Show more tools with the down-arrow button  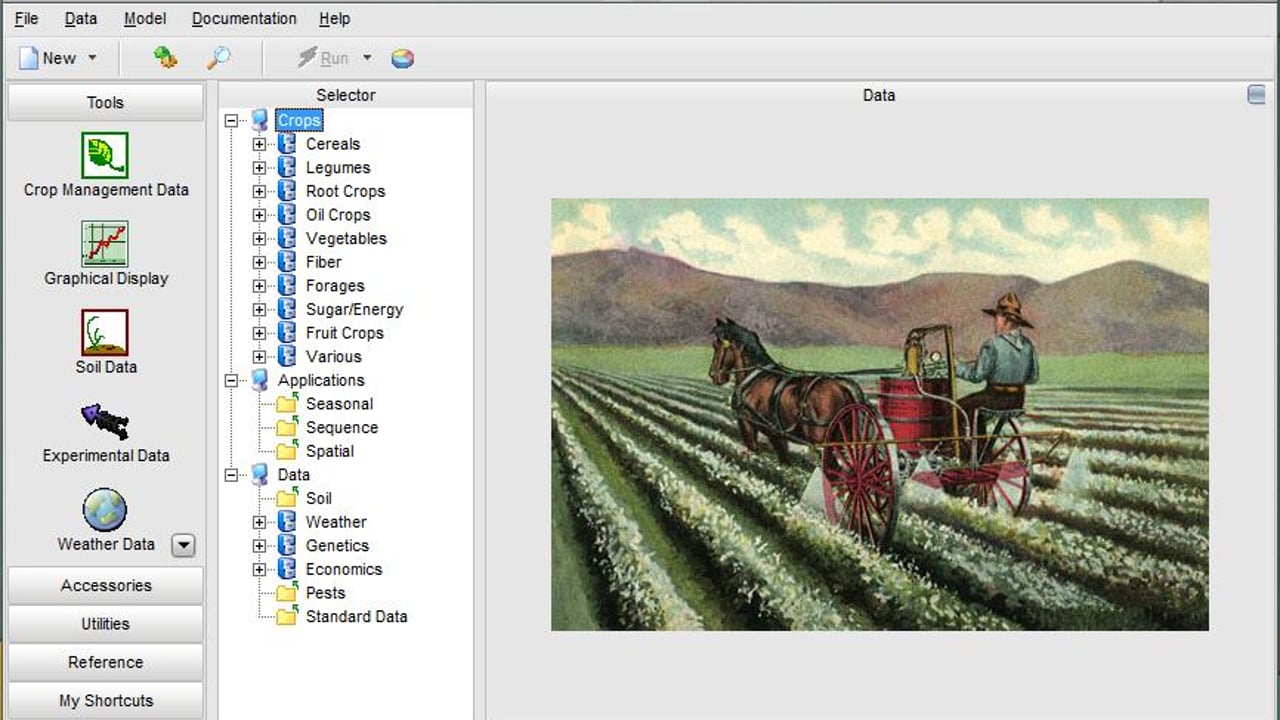pos(183,545)
